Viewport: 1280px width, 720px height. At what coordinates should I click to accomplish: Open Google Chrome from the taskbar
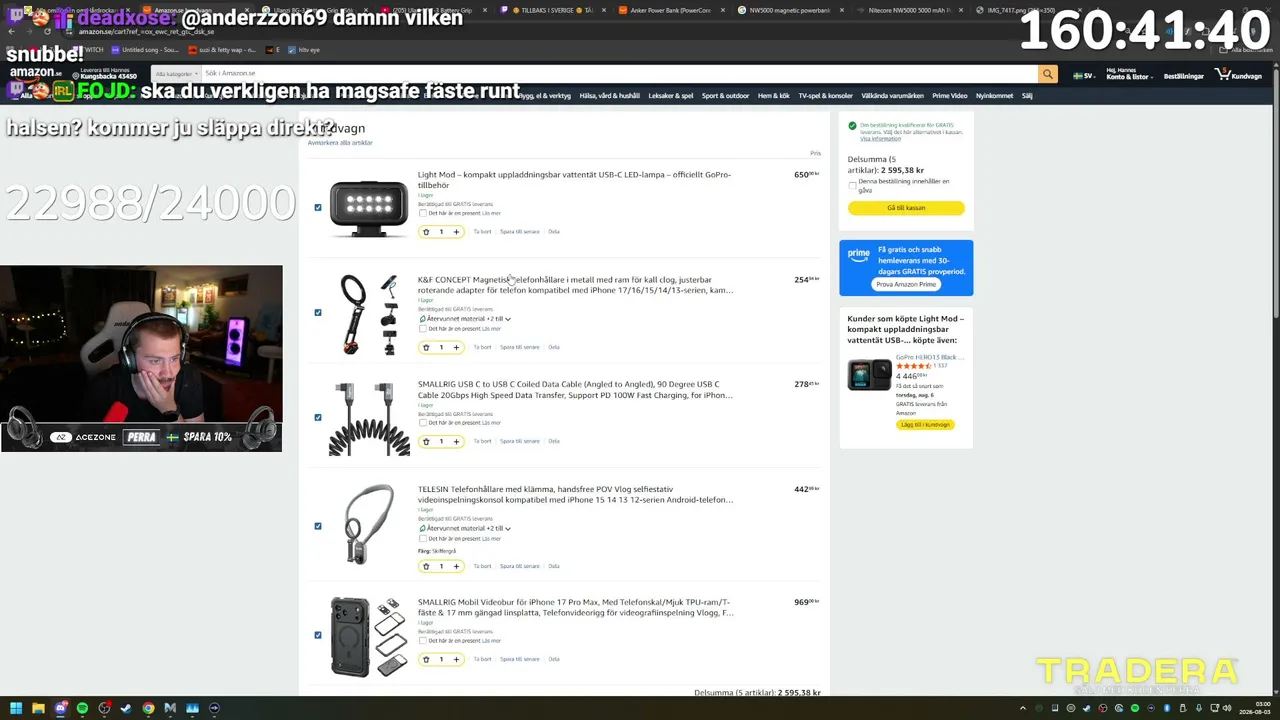[148, 708]
